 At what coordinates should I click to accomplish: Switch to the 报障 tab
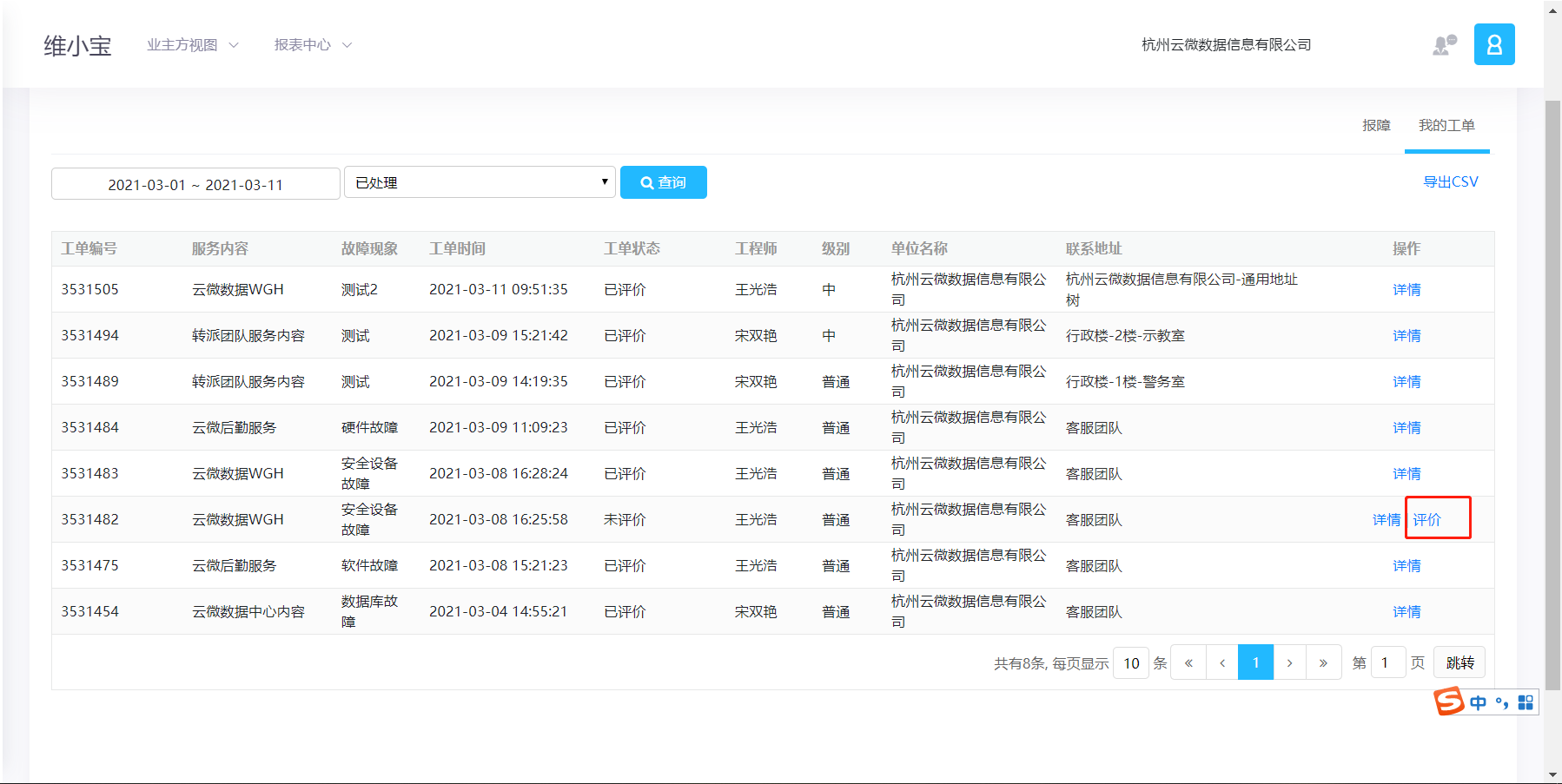click(1376, 126)
